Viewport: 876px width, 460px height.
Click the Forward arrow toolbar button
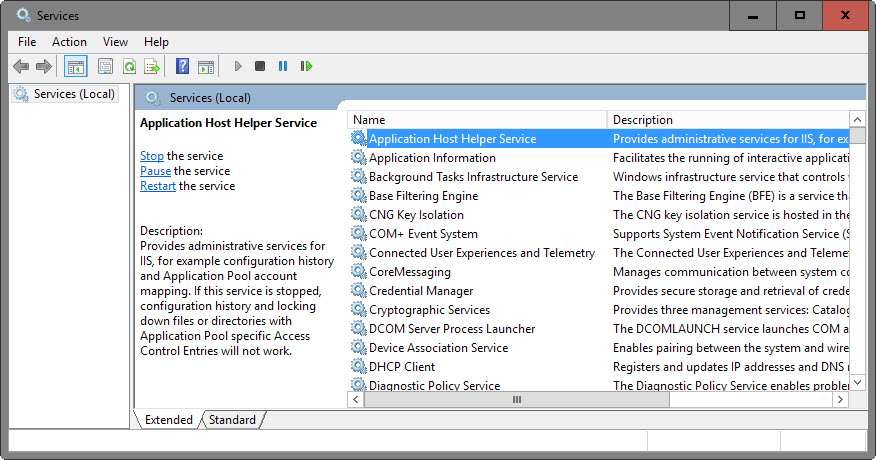pos(44,67)
